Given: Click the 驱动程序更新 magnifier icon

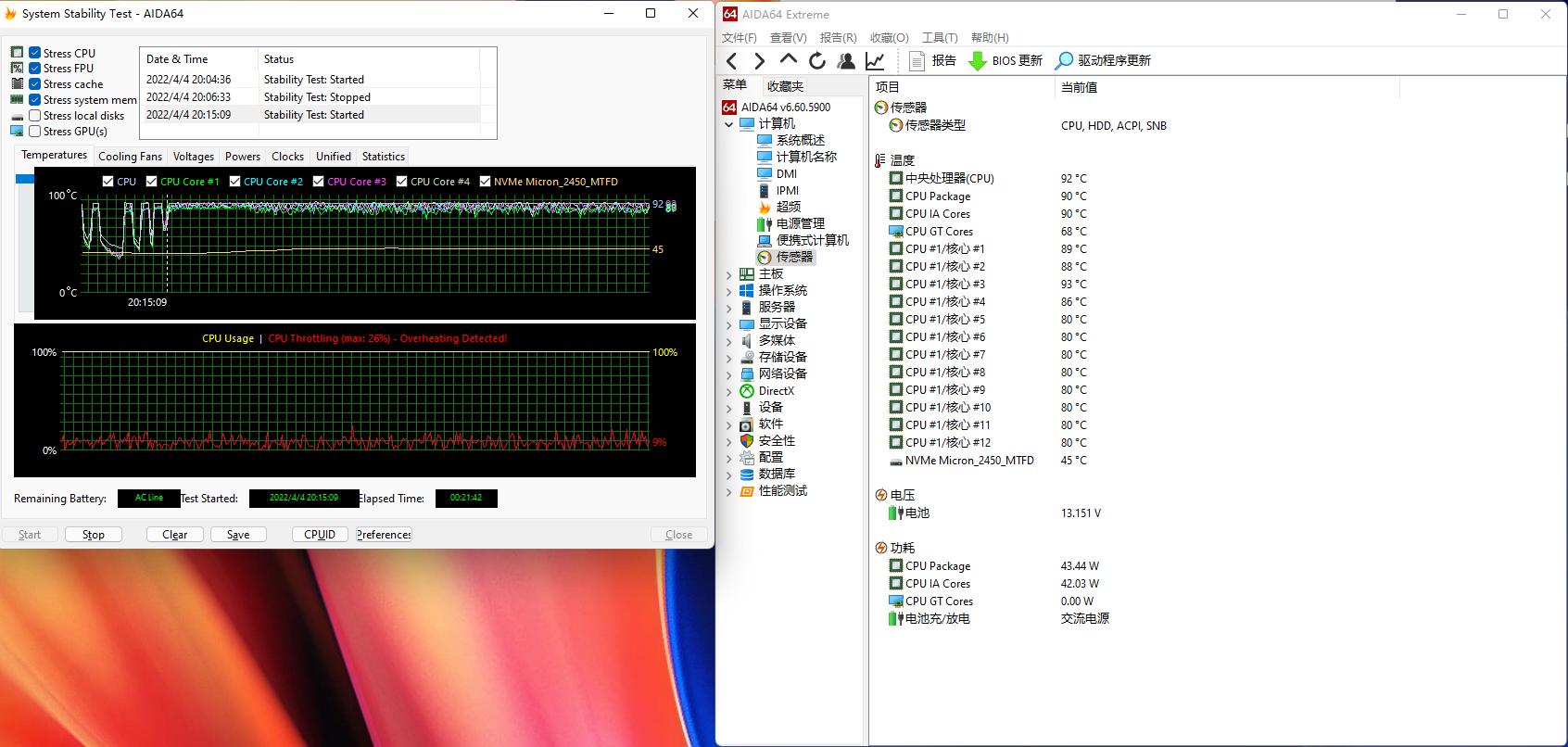Looking at the screenshot, I should tap(1064, 61).
